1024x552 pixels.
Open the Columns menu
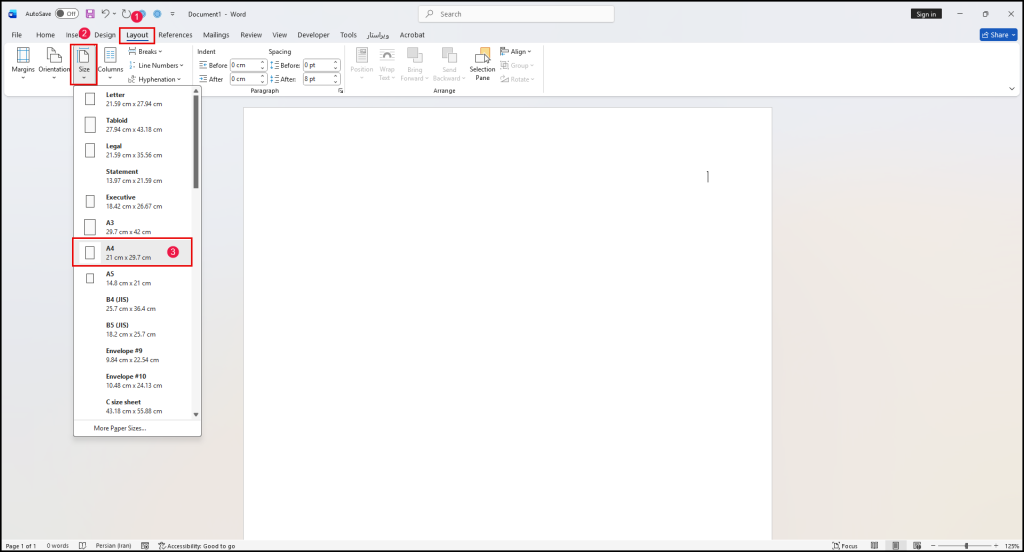pos(110,63)
